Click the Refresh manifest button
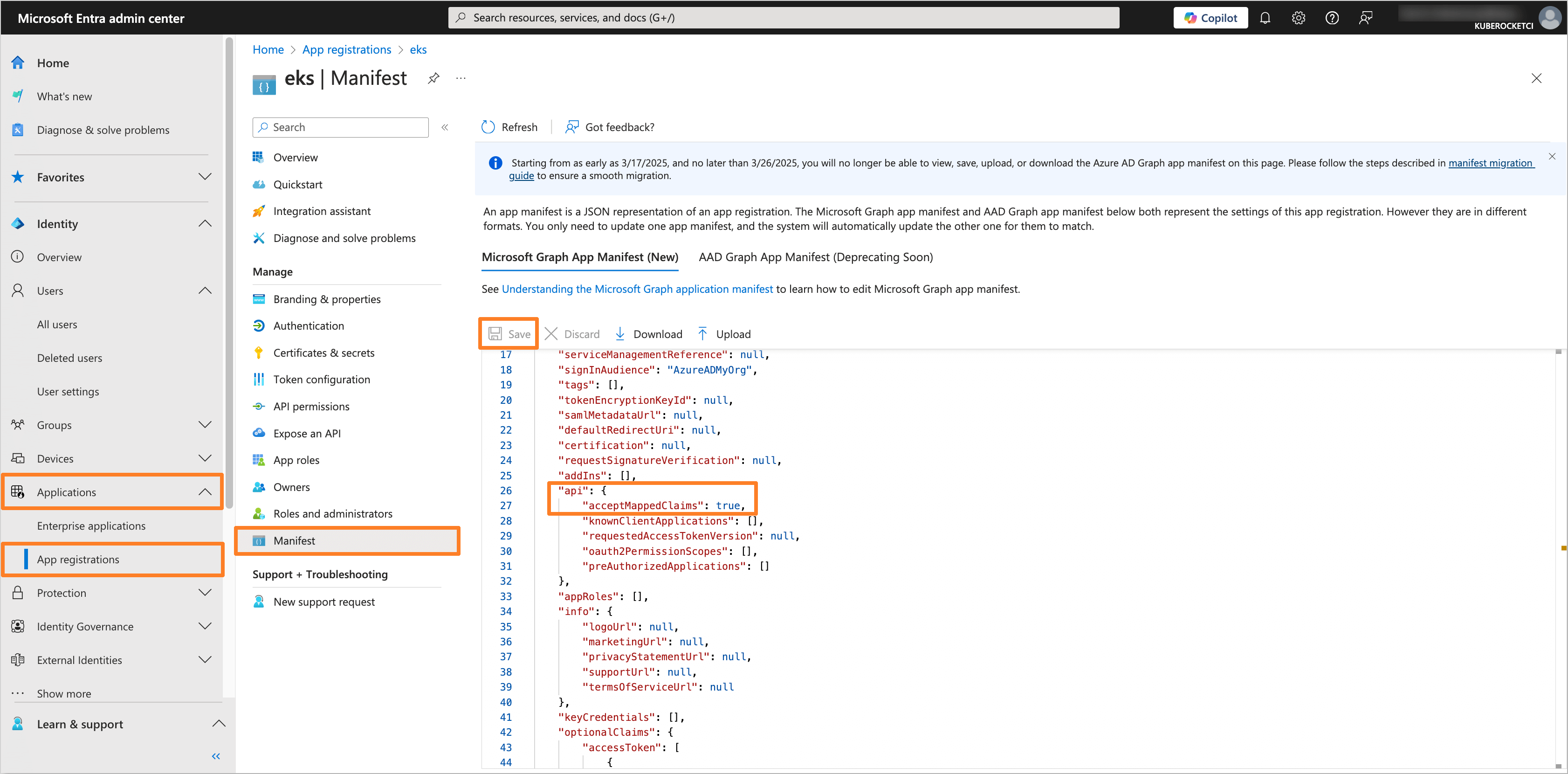 click(x=511, y=127)
